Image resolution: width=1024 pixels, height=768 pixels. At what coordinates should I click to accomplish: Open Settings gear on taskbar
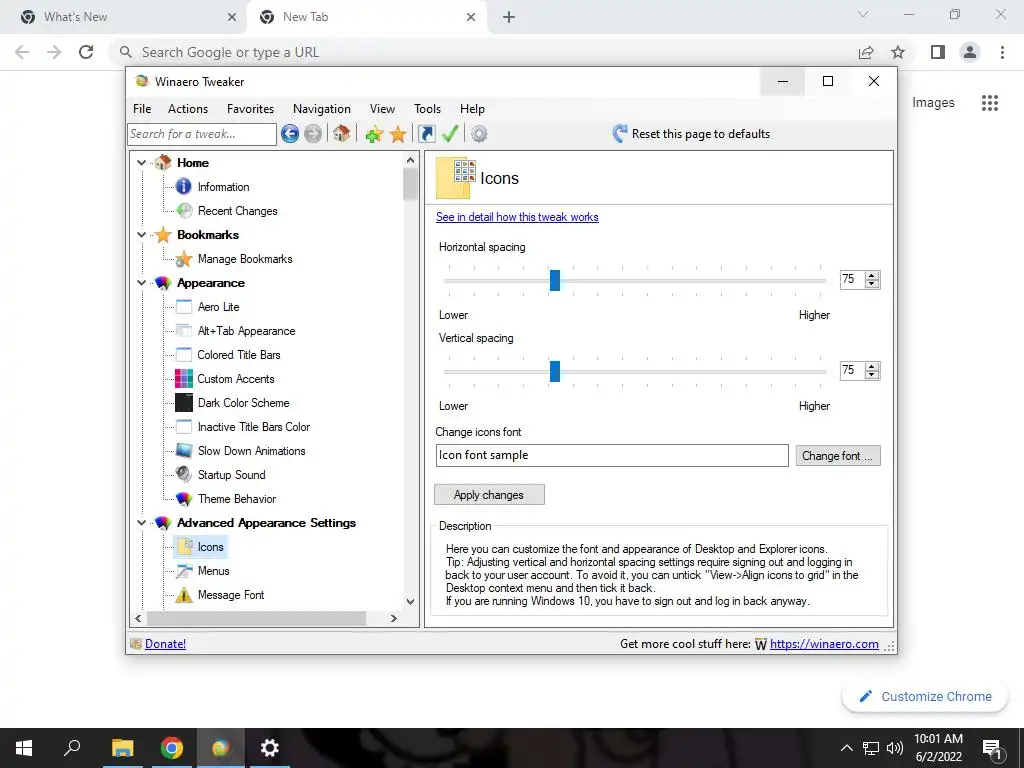pyautogui.click(x=269, y=748)
